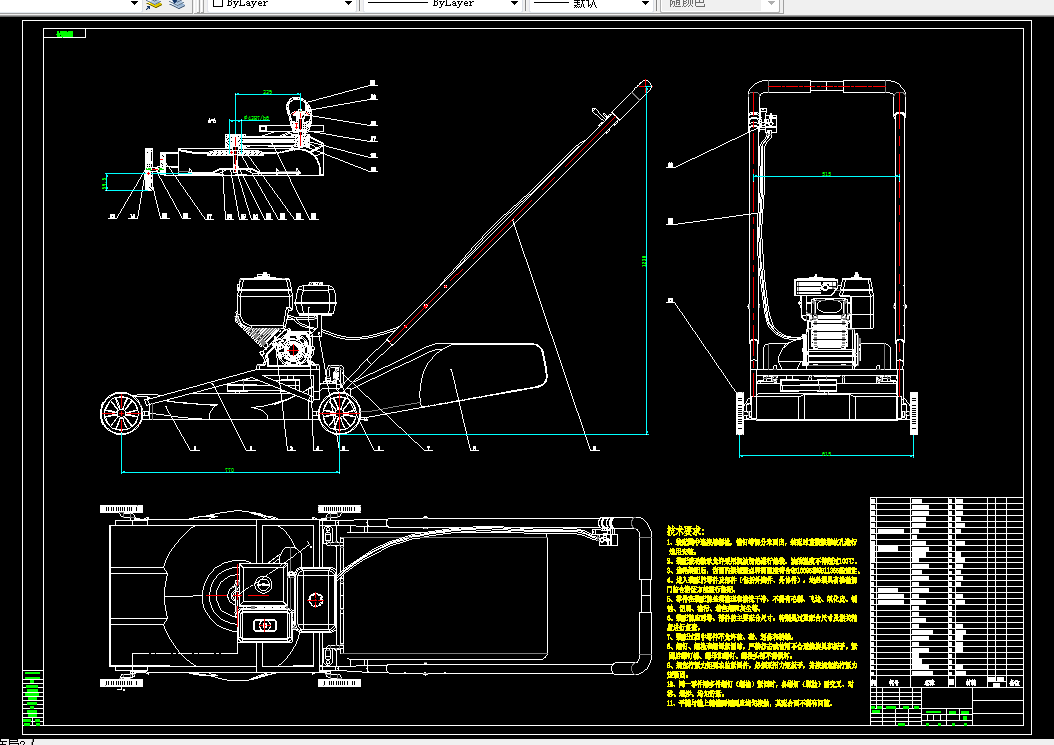
Task: Open the lineweight dropdown arrow
Action: [645, 4]
